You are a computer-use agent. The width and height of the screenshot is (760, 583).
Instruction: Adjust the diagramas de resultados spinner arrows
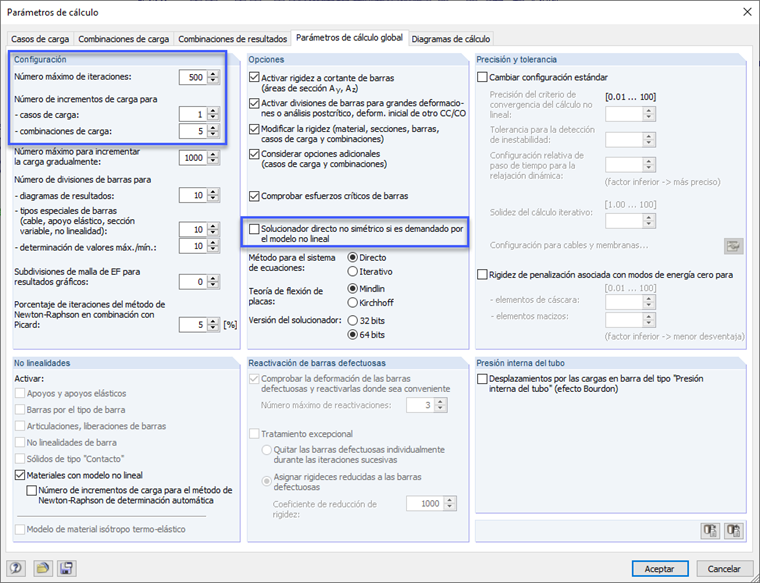[213, 195]
